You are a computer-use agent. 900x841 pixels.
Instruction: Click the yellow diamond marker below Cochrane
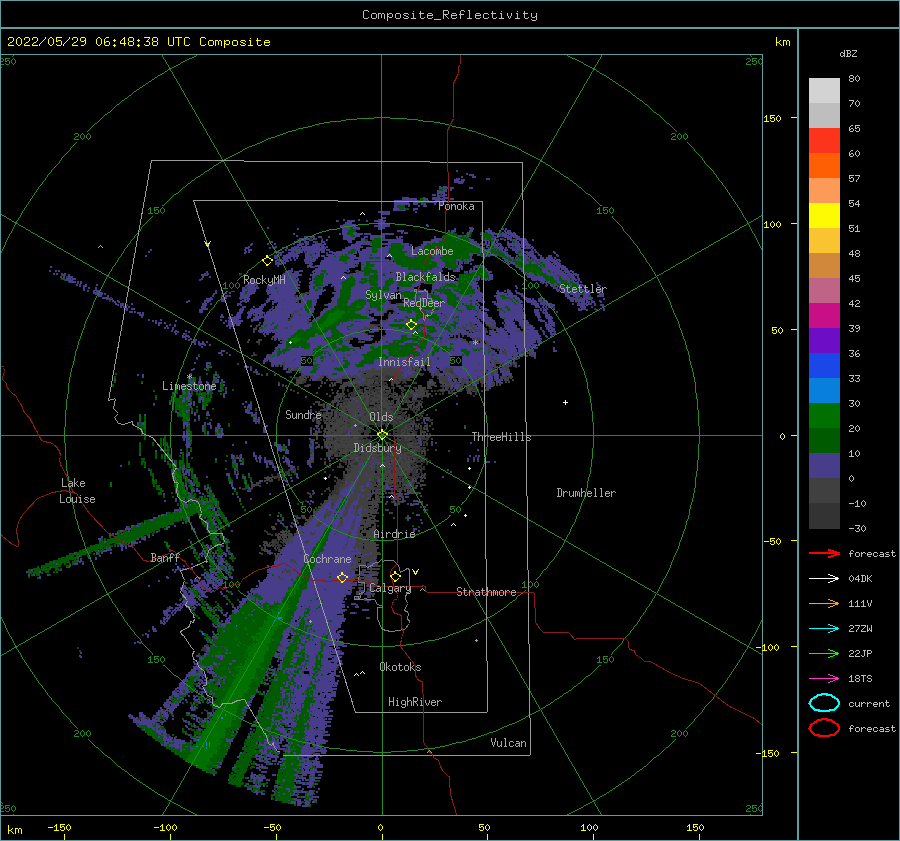point(342,577)
